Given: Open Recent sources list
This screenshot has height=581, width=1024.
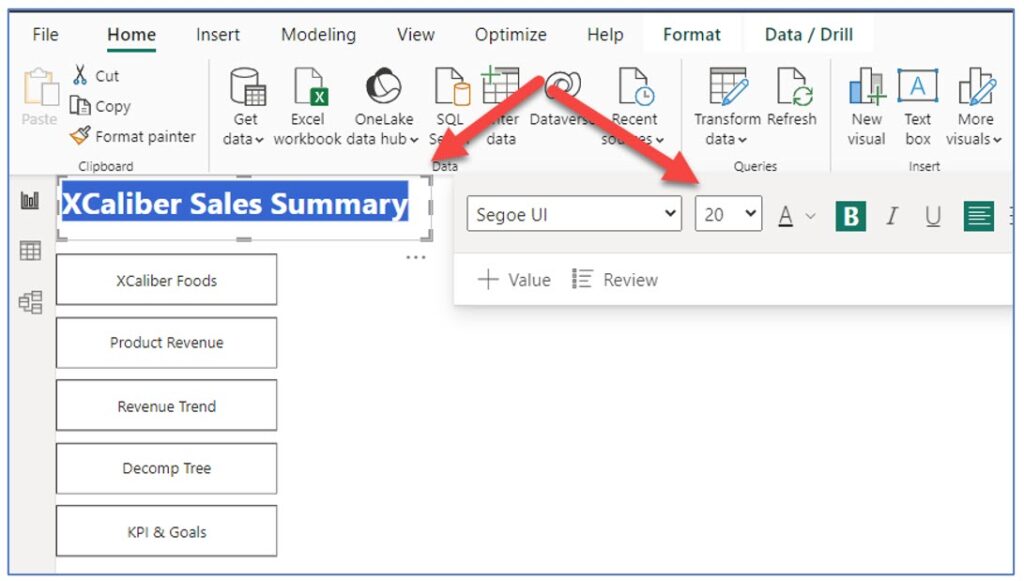Looking at the screenshot, I should [x=633, y=106].
